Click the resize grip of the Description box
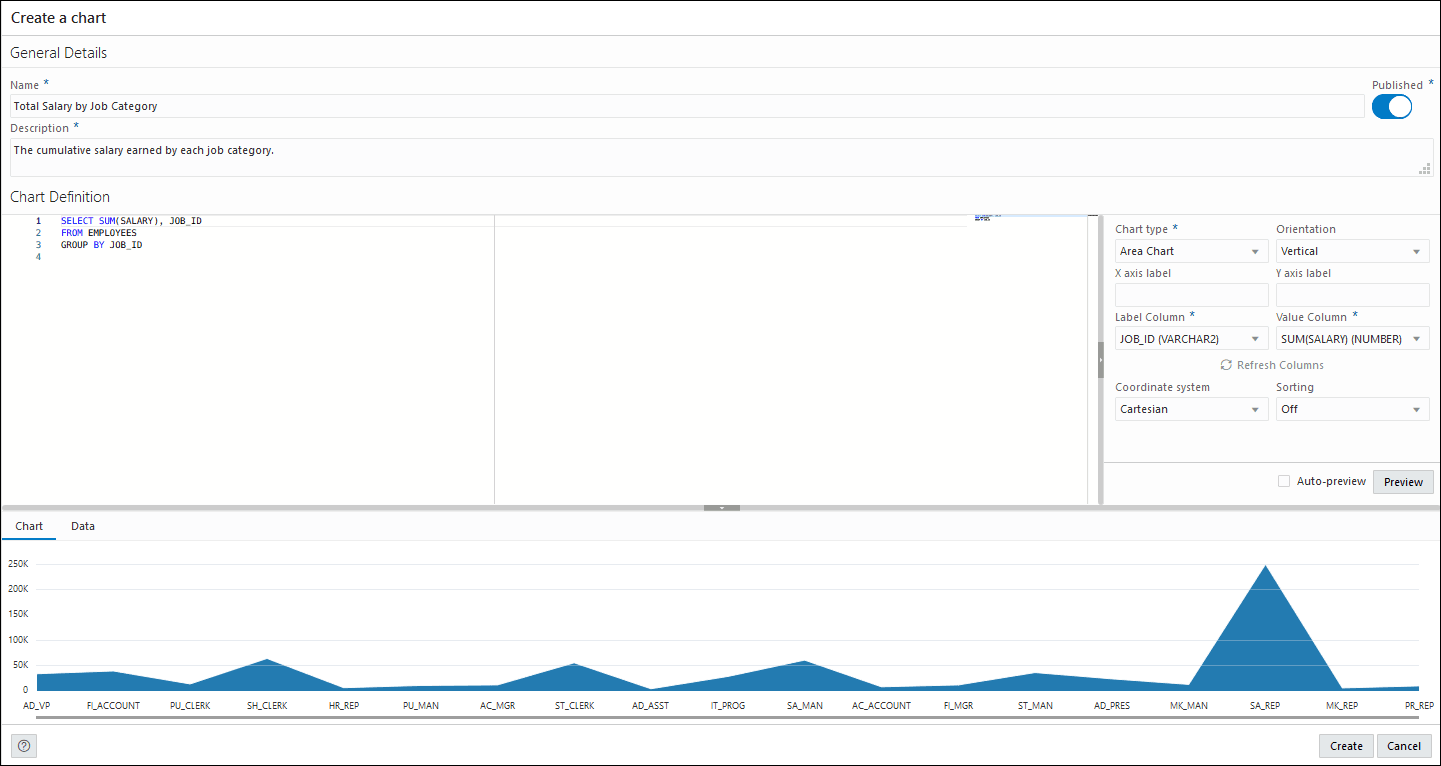 (x=1424, y=168)
